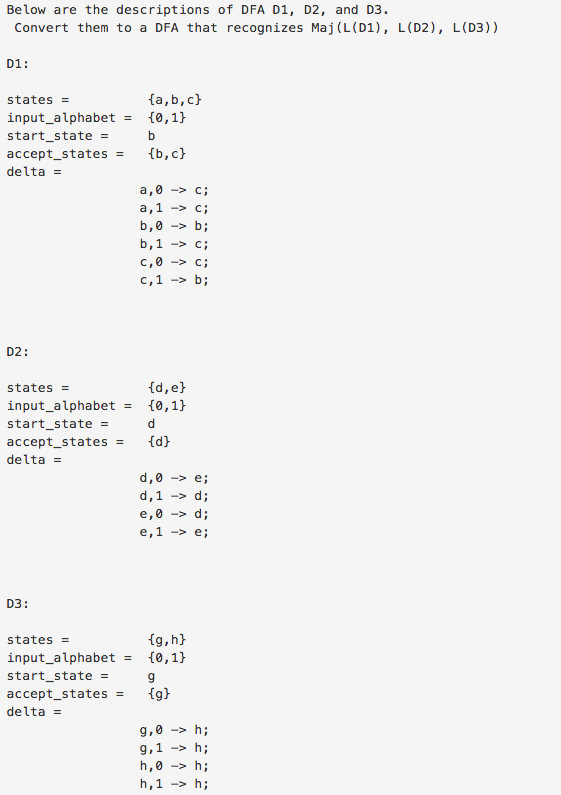Screen dimensions: 561x795
Task: Click D3 states set {g,h}
Action: [167, 640]
